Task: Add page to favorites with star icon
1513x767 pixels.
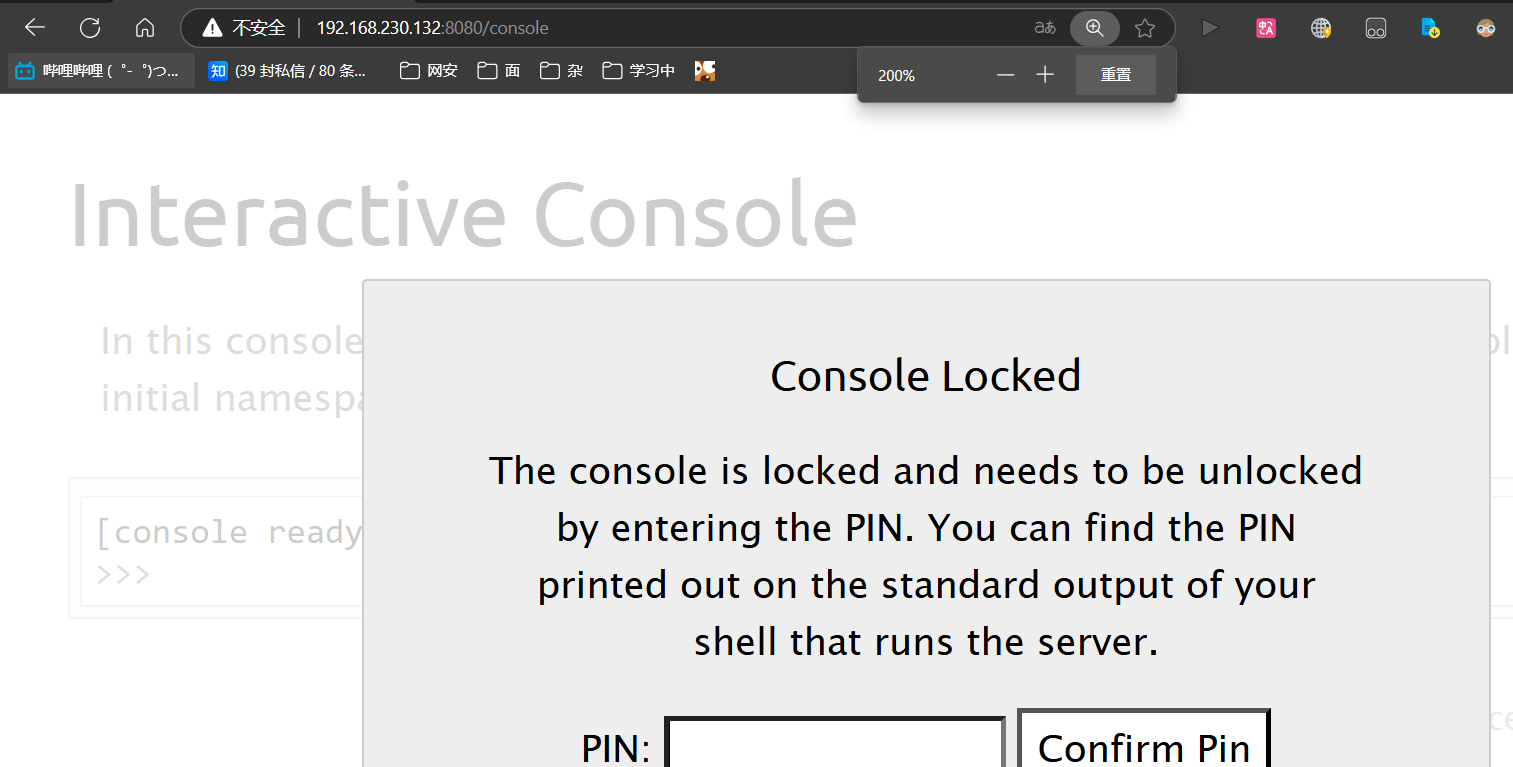Action: [1145, 28]
